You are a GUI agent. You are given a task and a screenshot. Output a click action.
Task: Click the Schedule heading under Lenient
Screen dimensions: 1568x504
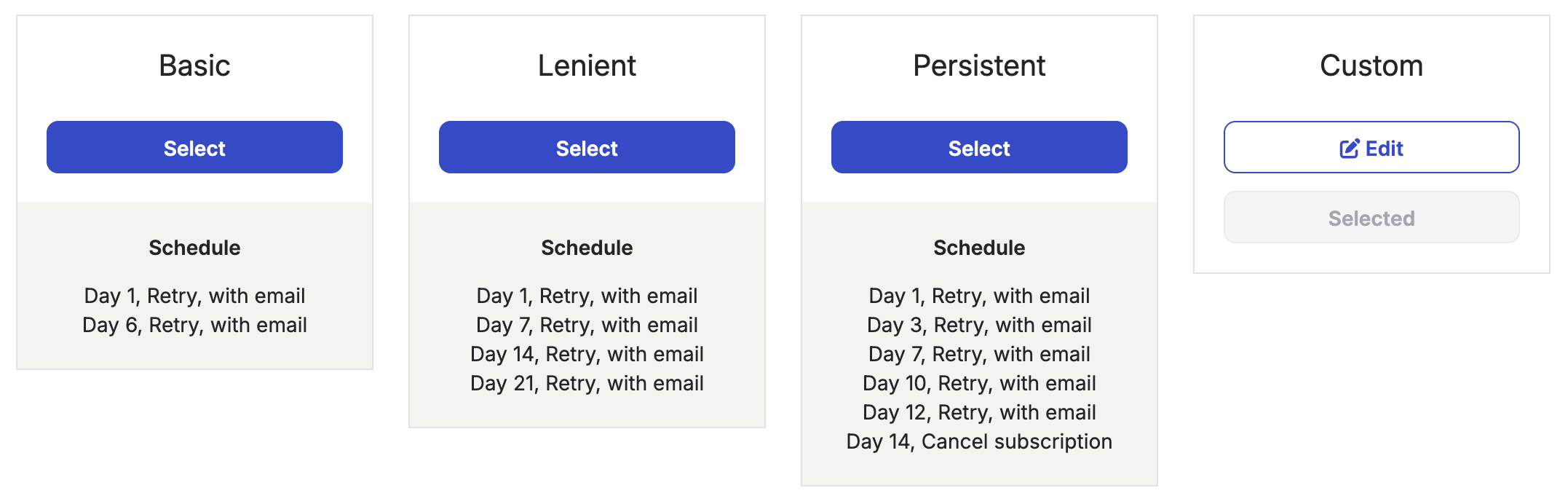click(x=587, y=248)
